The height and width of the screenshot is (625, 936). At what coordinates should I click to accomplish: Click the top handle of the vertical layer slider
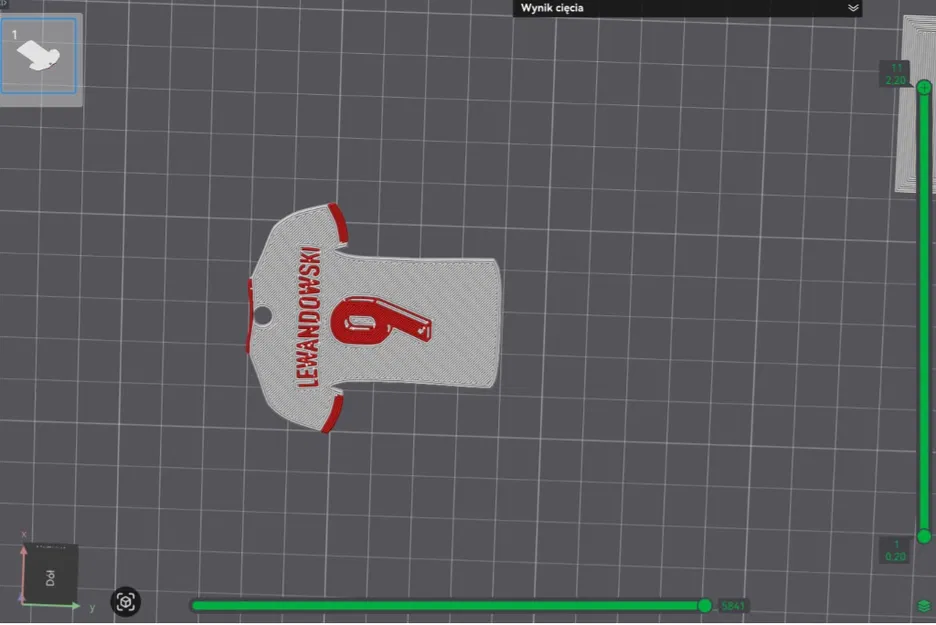tap(924, 88)
